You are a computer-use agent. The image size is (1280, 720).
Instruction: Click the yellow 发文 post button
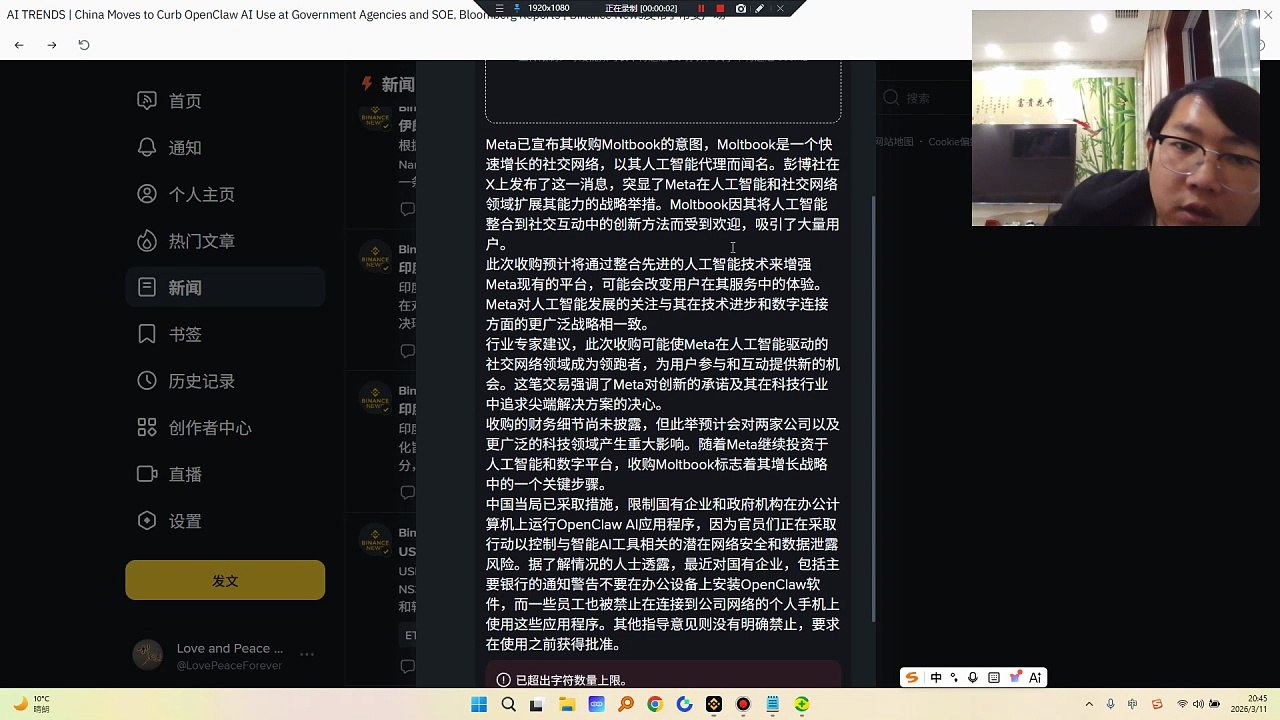tap(225, 580)
